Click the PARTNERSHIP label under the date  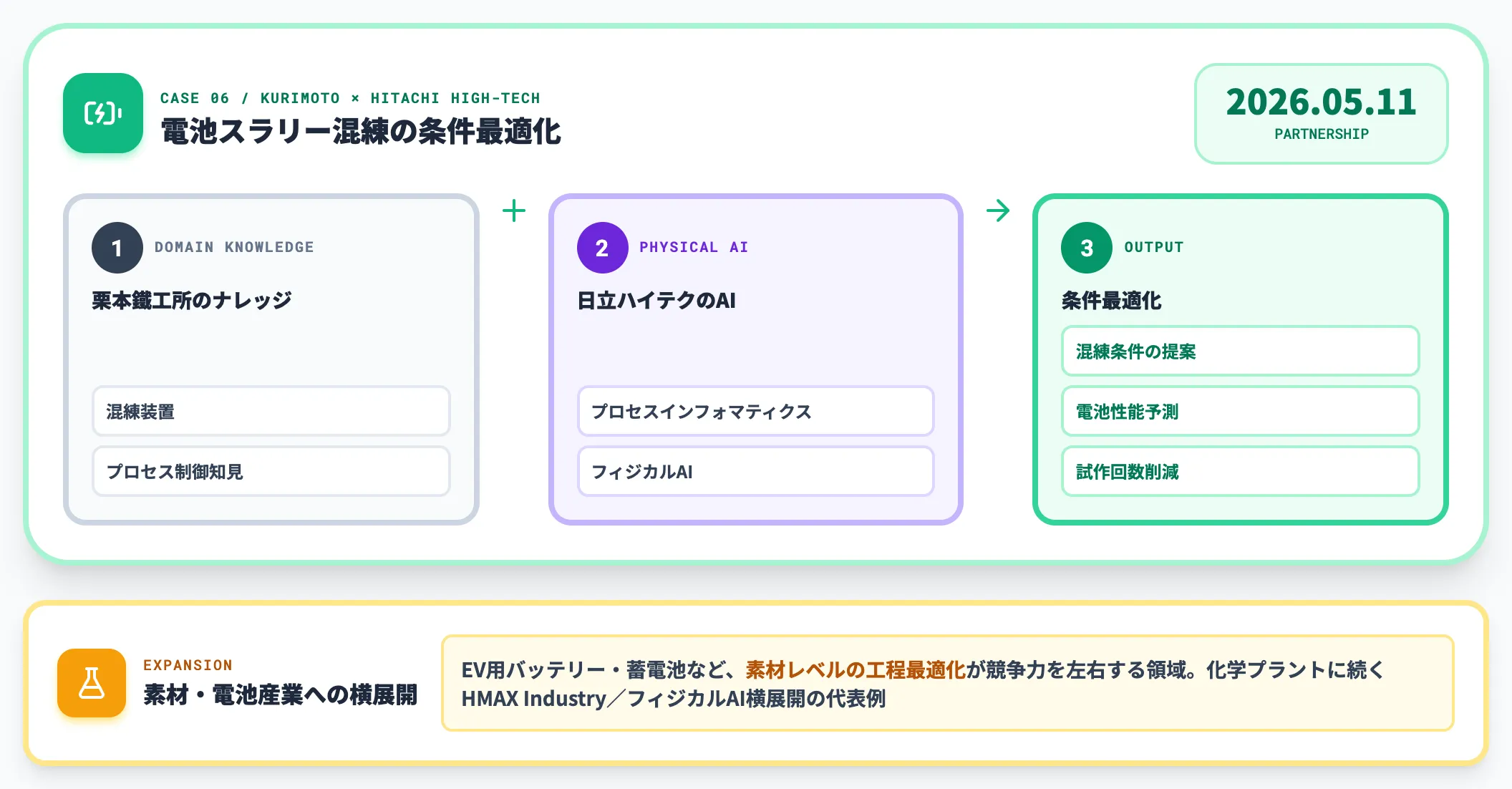pos(1322,134)
